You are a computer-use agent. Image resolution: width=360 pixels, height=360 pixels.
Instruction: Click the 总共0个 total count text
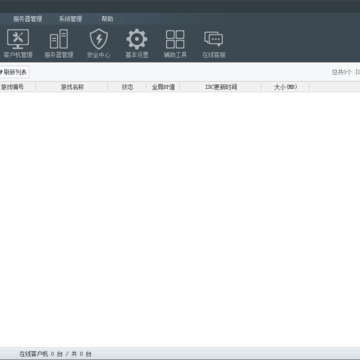(342, 72)
